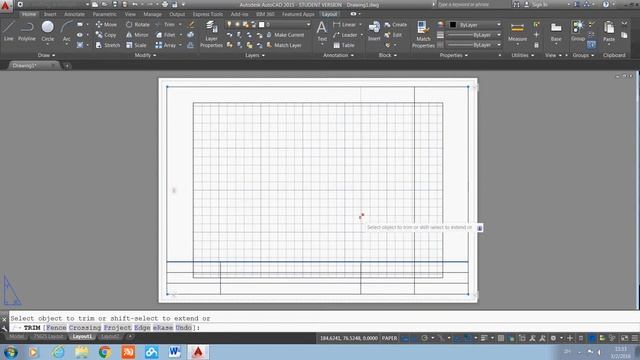The width and height of the screenshot is (640, 360).
Task: Choose the Copy tool
Action: coord(106,35)
